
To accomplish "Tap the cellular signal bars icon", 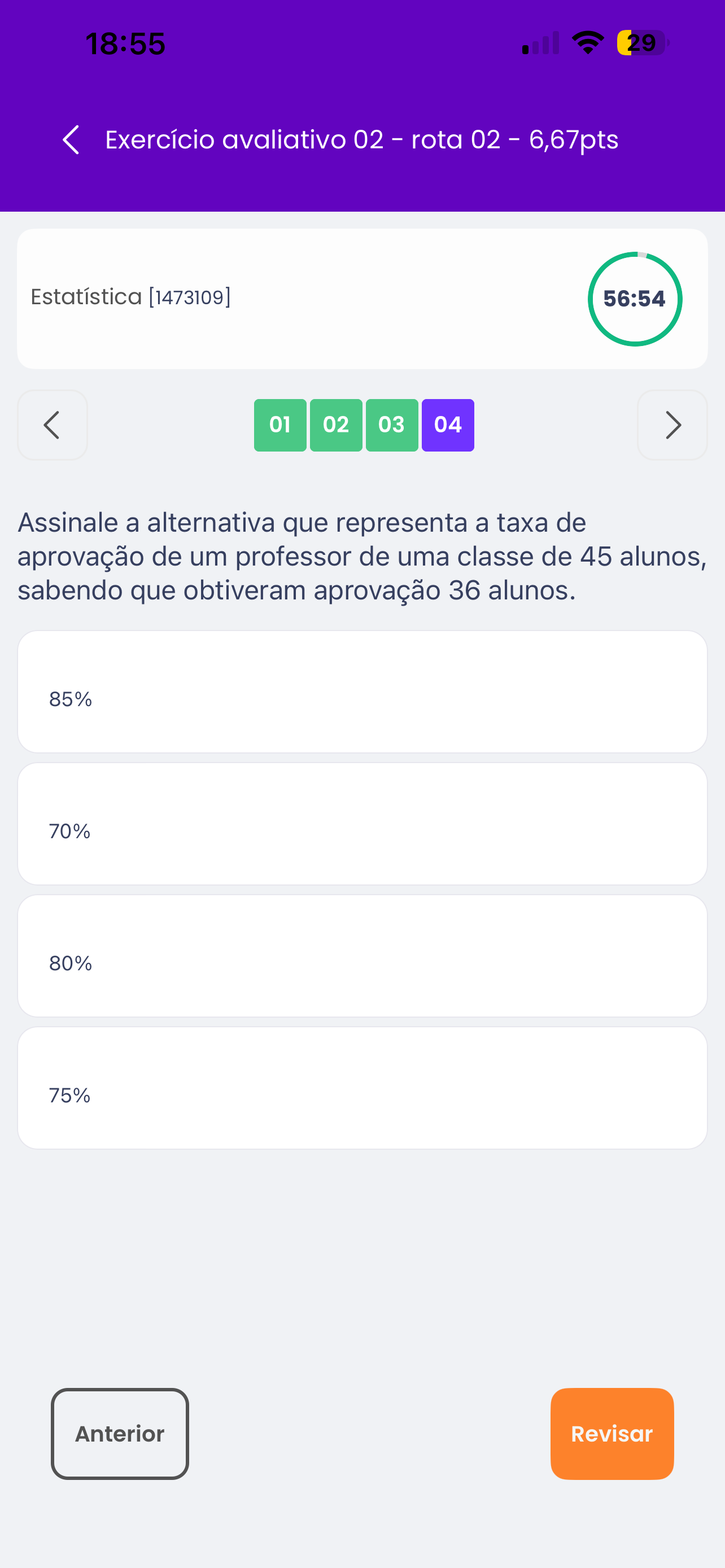I will point(540,43).
